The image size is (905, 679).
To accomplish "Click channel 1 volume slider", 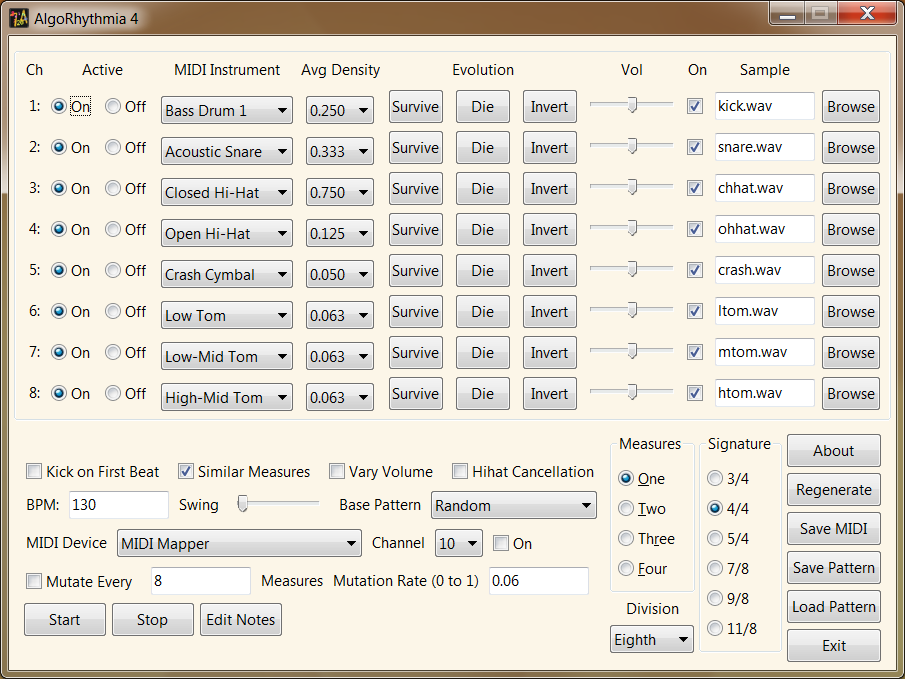I will [632, 105].
